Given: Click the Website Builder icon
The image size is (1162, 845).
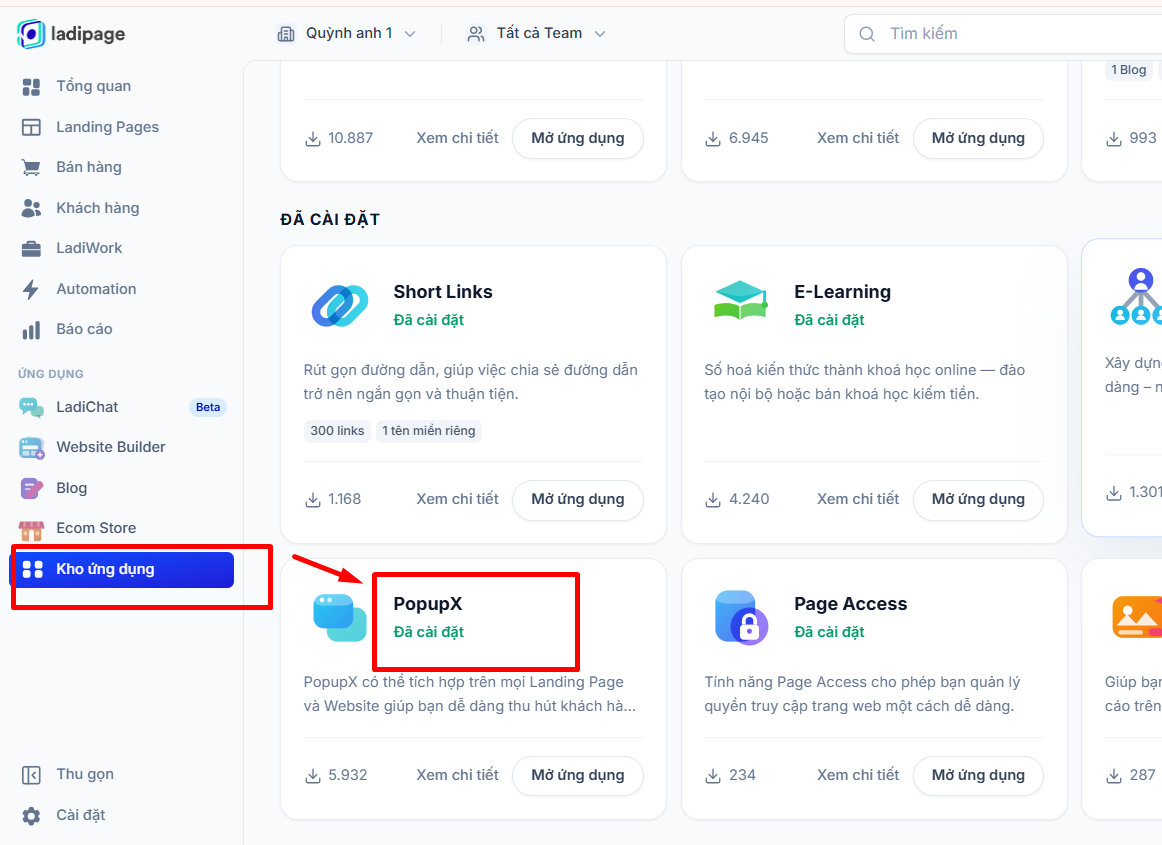Looking at the screenshot, I should [x=31, y=448].
